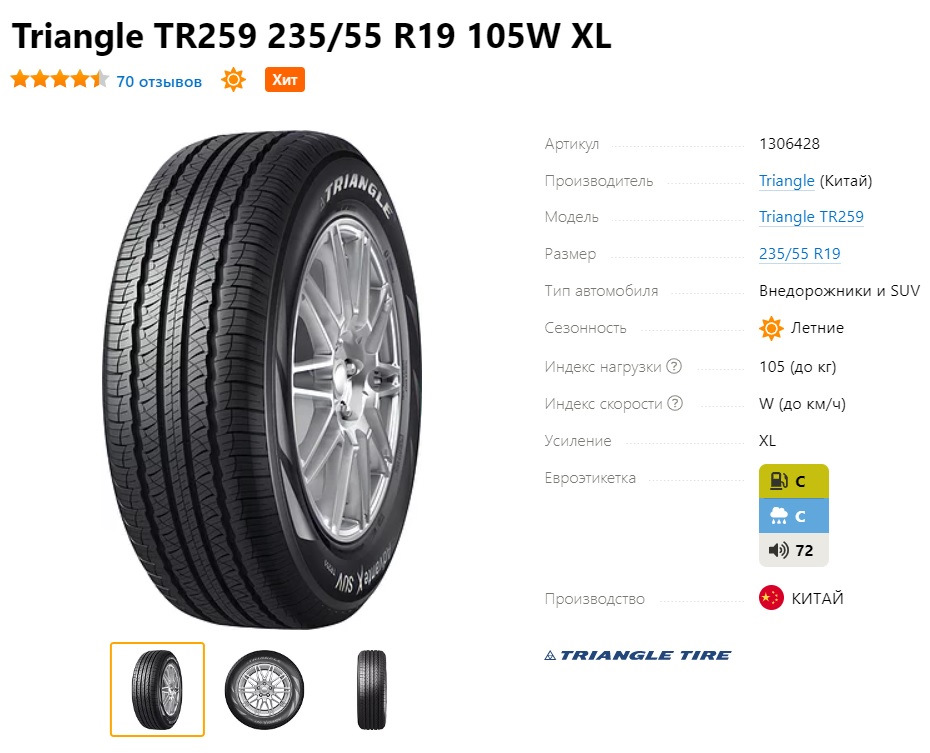
Task: Click the star rating icons
Action: pyautogui.click(x=60, y=79)
